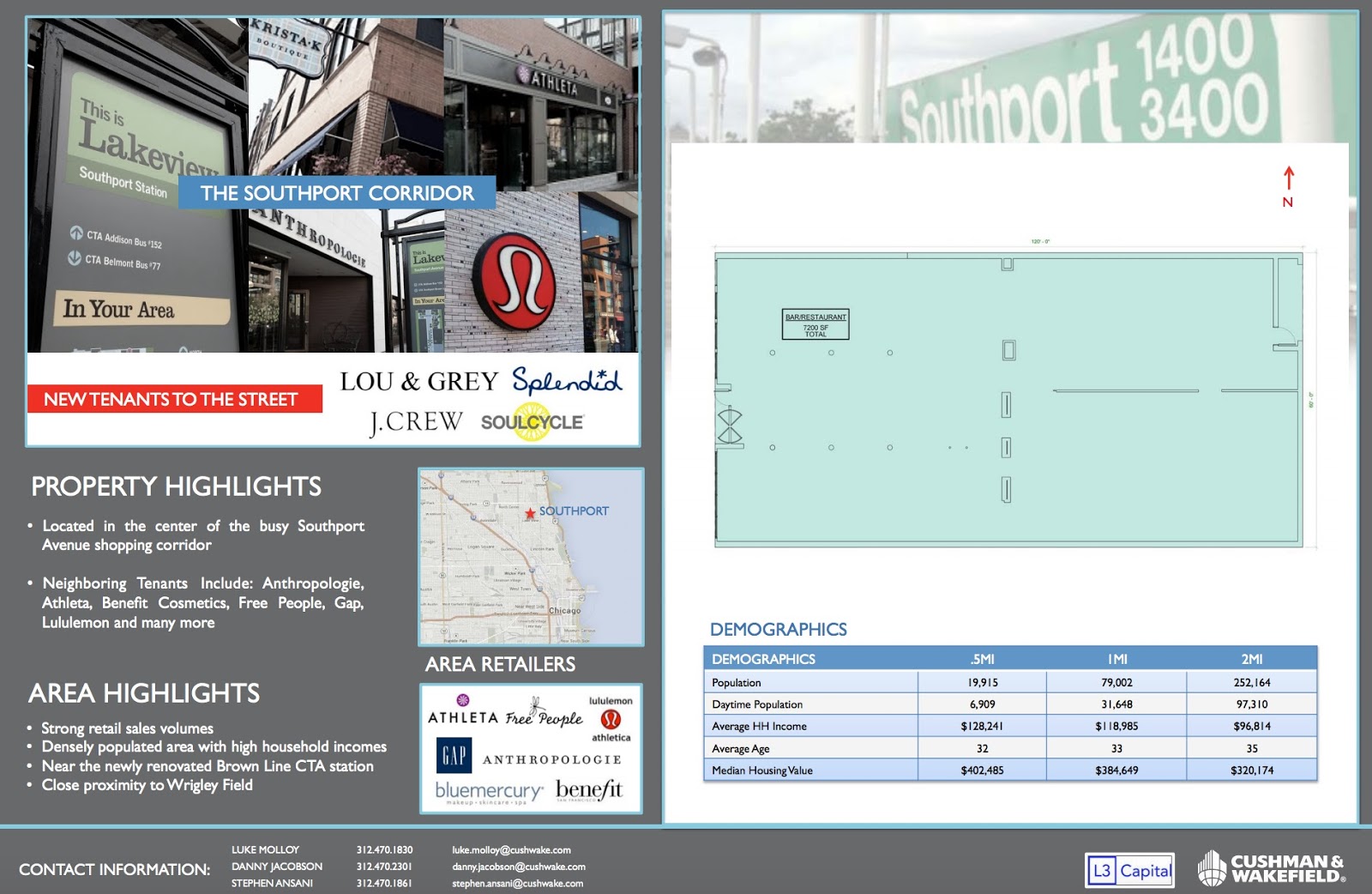Click the Free People logo
The image size is (1372, 894).
click(544, 716)
